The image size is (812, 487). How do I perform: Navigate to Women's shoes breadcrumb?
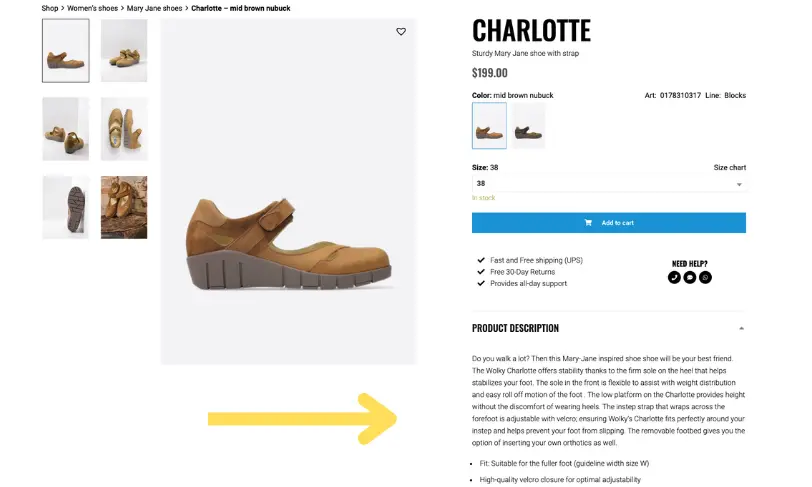[x=93, y=8]
